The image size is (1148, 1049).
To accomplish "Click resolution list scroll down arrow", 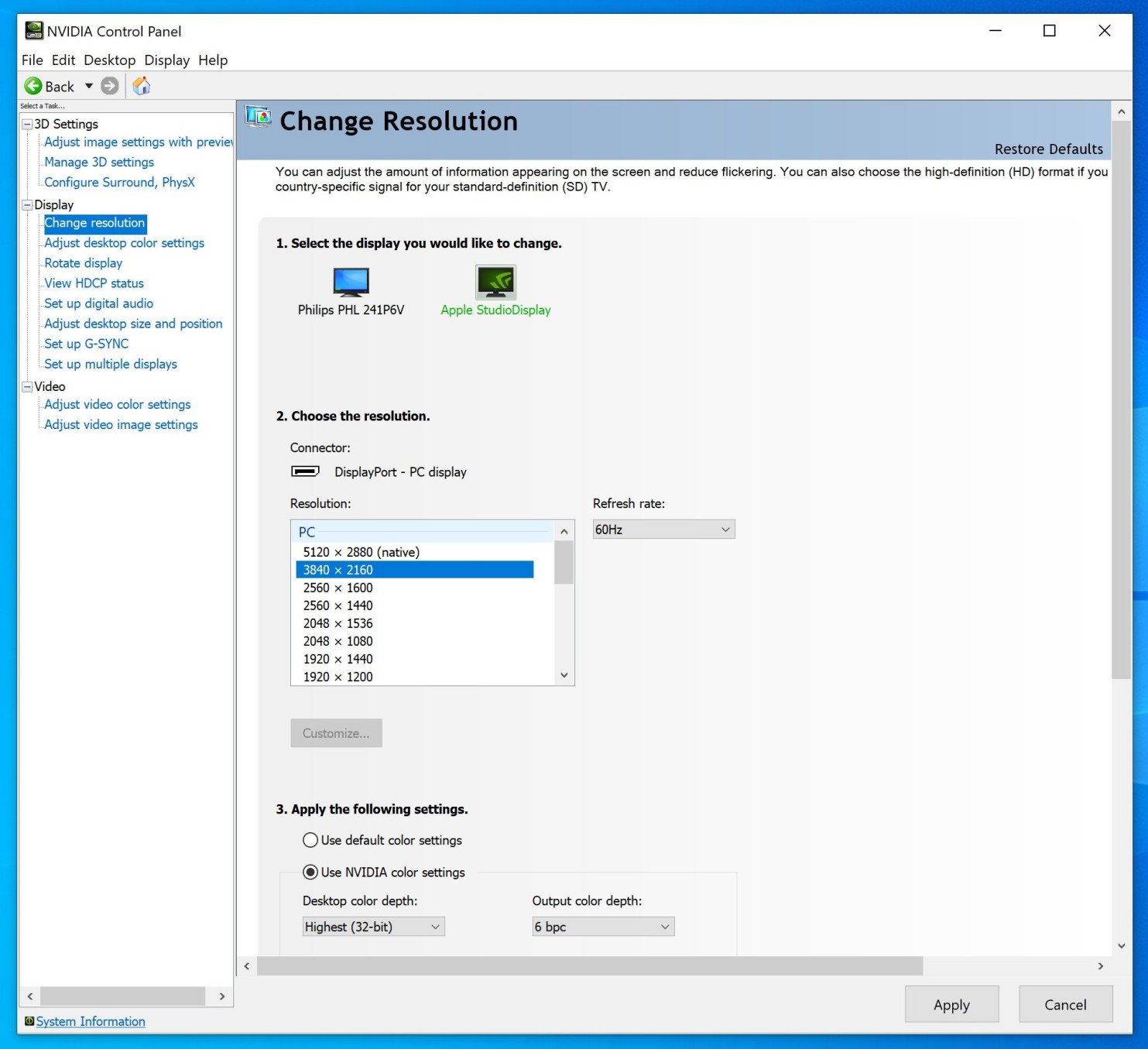I will click(x=564, y=675).
